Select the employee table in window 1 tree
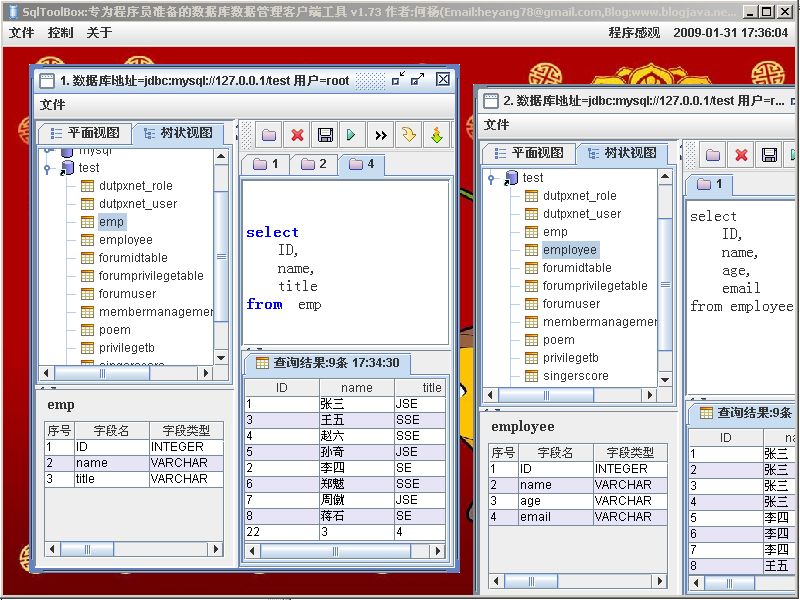This screenshot has width=800, height=600. coord(126,240)
